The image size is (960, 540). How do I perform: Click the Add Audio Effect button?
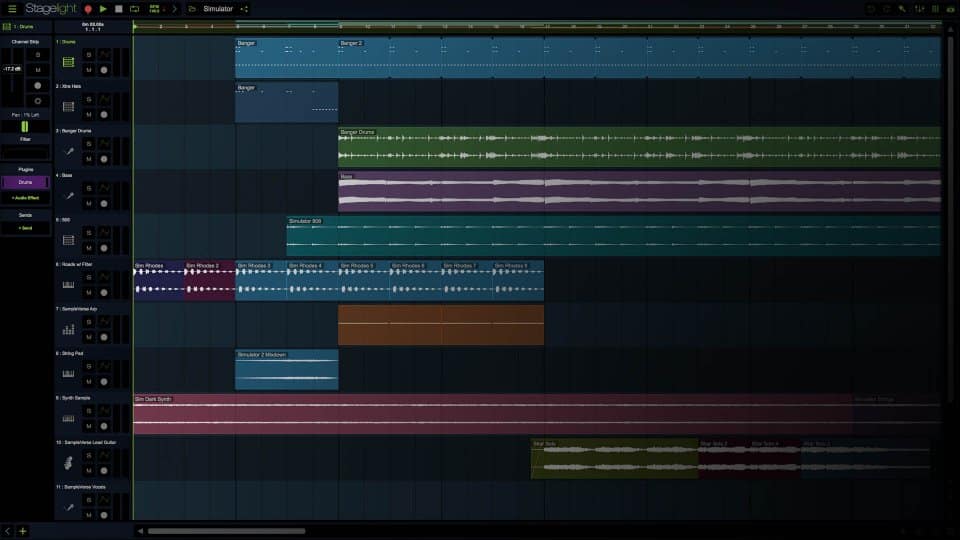[x=25, y=198]
